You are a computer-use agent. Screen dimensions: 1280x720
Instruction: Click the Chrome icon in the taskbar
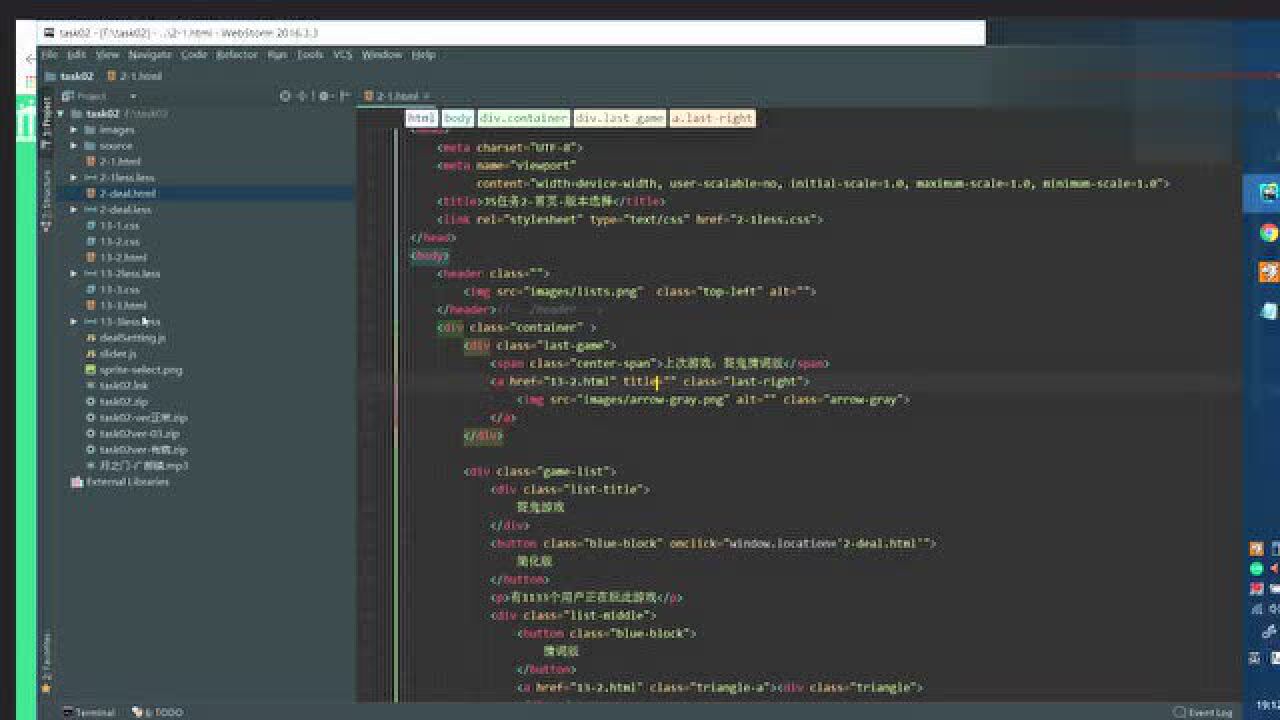point(1268,232)
